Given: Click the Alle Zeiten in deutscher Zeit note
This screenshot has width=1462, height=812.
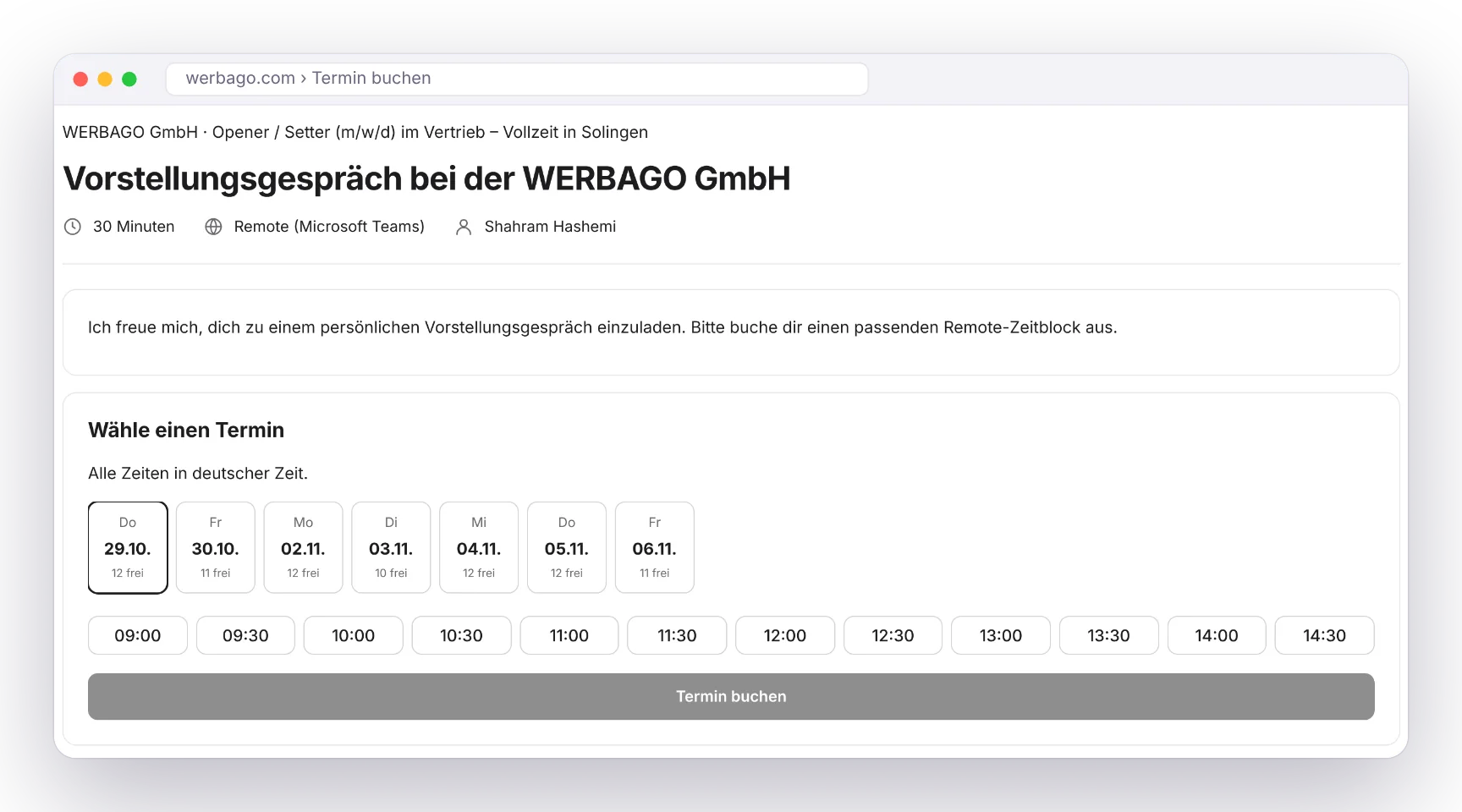Looking at the screenshot, I should coord(198,474).
